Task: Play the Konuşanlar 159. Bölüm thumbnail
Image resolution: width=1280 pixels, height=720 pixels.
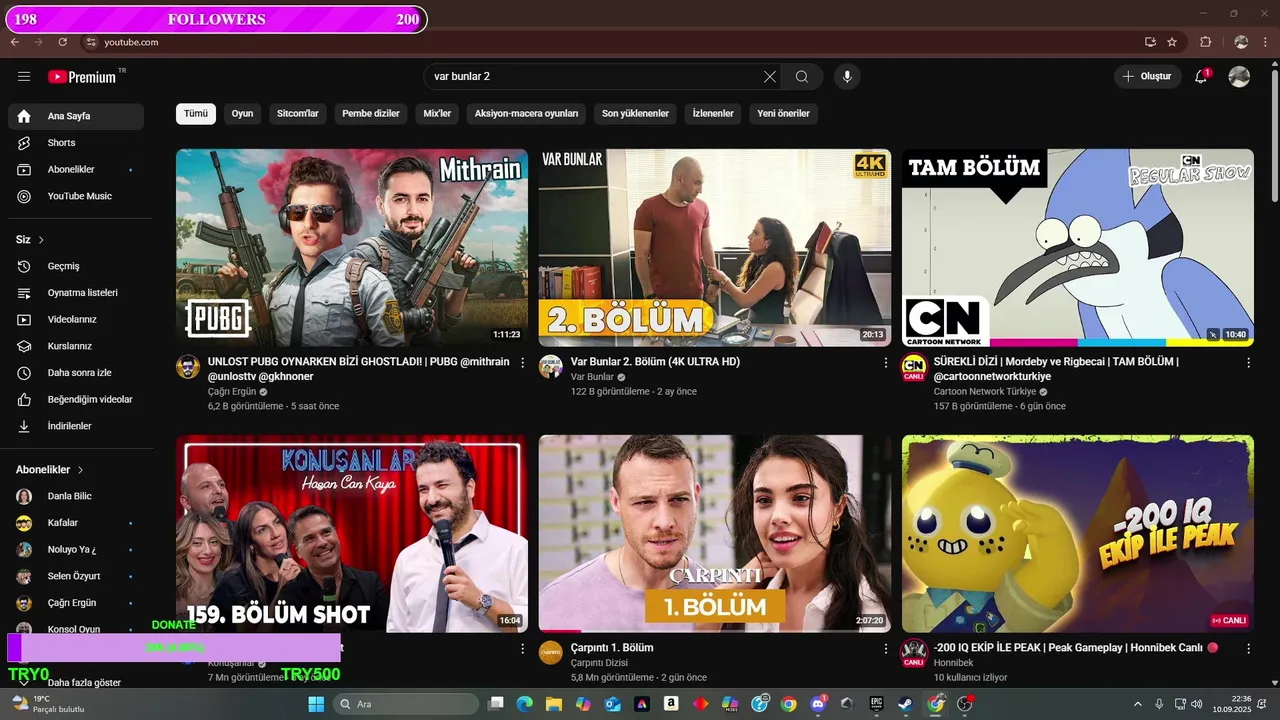Action: click(x=352, y=533)
